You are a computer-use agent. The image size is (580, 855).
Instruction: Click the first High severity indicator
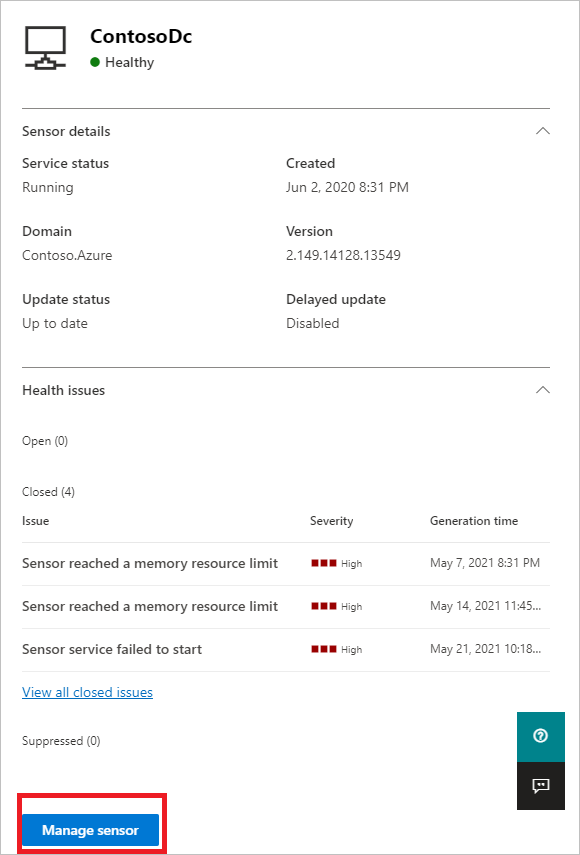pyautogui.click(x=336, y=564)
